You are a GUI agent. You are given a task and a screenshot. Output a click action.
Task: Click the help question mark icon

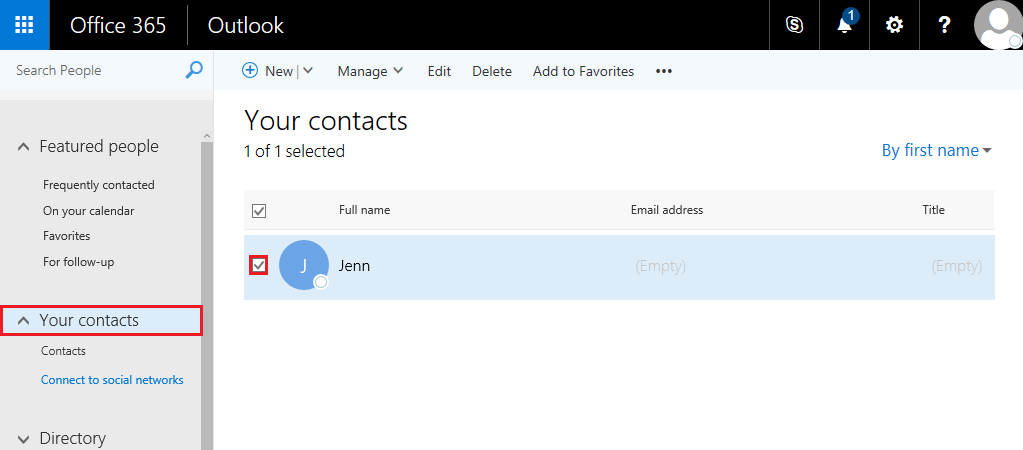coord(944,25)
